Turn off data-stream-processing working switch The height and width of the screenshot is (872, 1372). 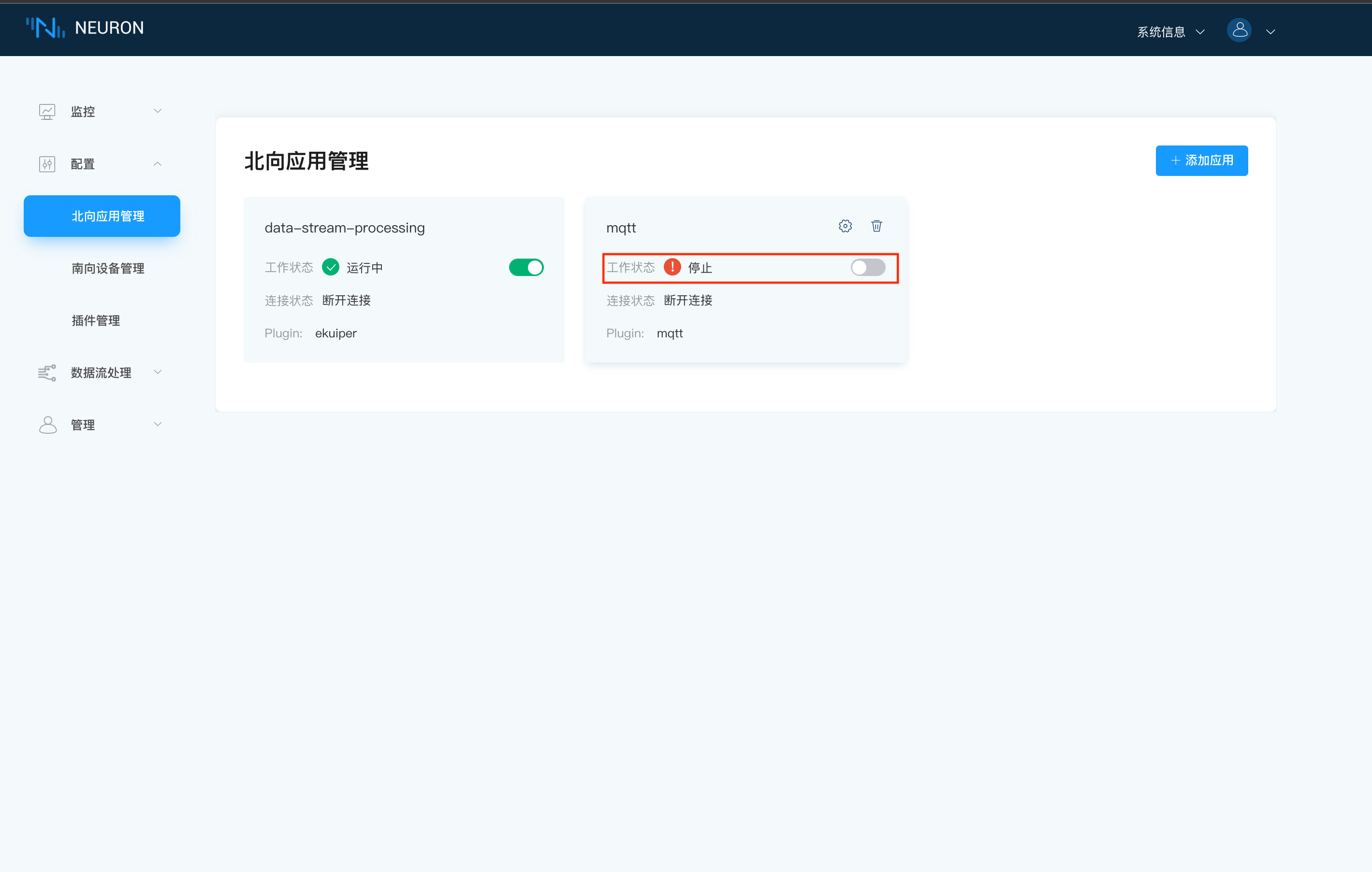(x=526, y=267)
